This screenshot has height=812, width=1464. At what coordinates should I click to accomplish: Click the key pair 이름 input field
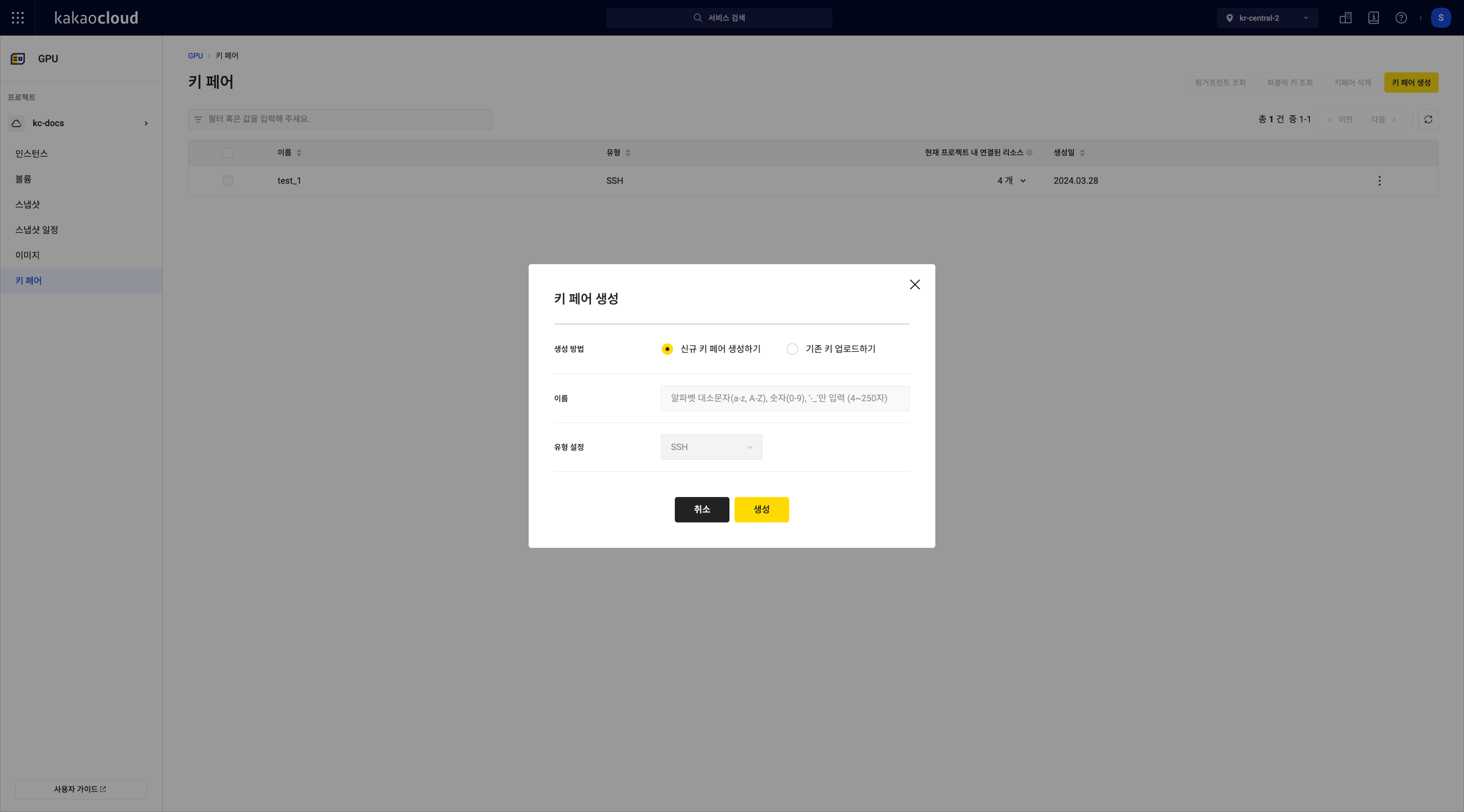tap(785, 398)
